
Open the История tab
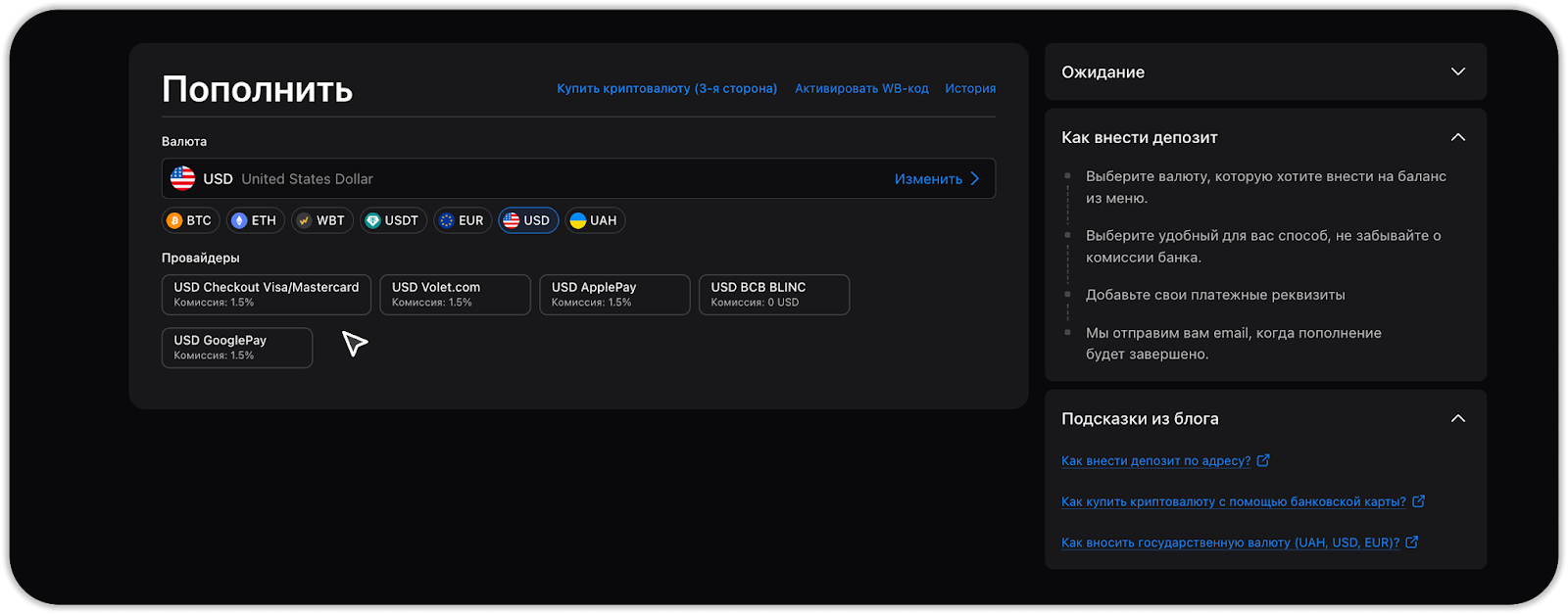coord(970,88)
